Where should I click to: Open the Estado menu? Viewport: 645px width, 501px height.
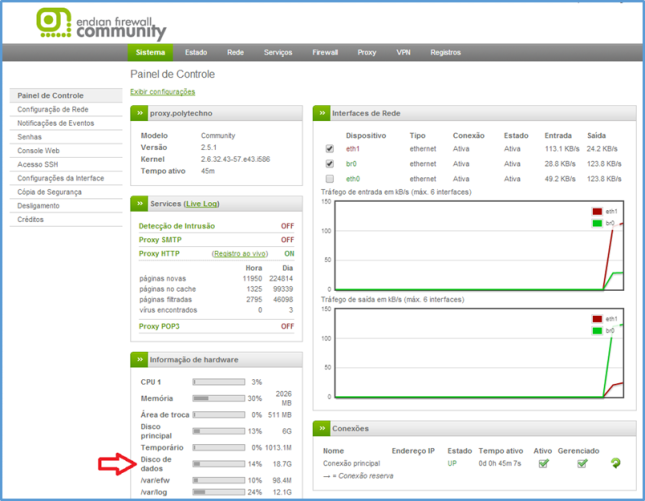[196, 53]
